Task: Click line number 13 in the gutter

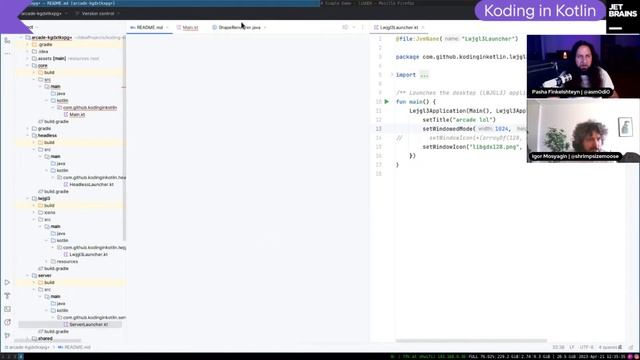Action: pos(379,129)
